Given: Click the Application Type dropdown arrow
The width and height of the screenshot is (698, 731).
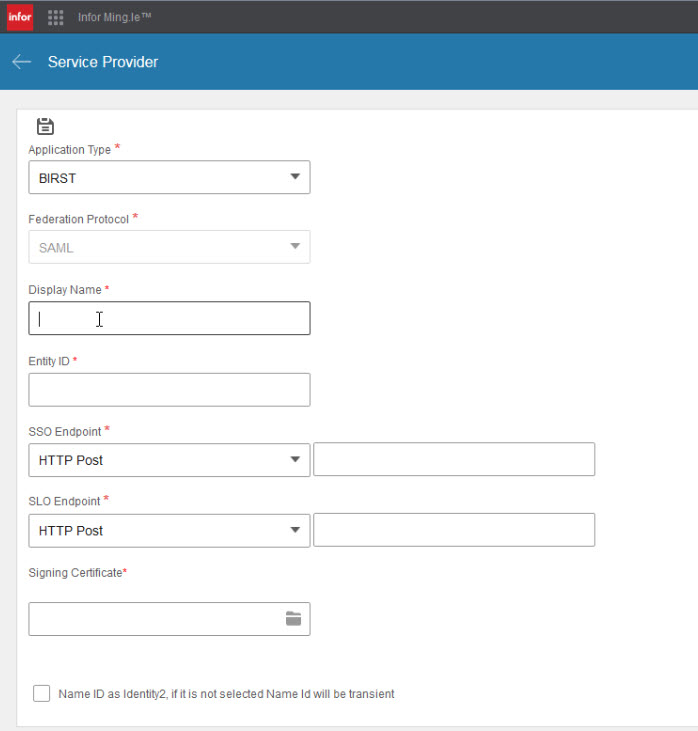Looking at the screenshot, I should tap(295, 177).
